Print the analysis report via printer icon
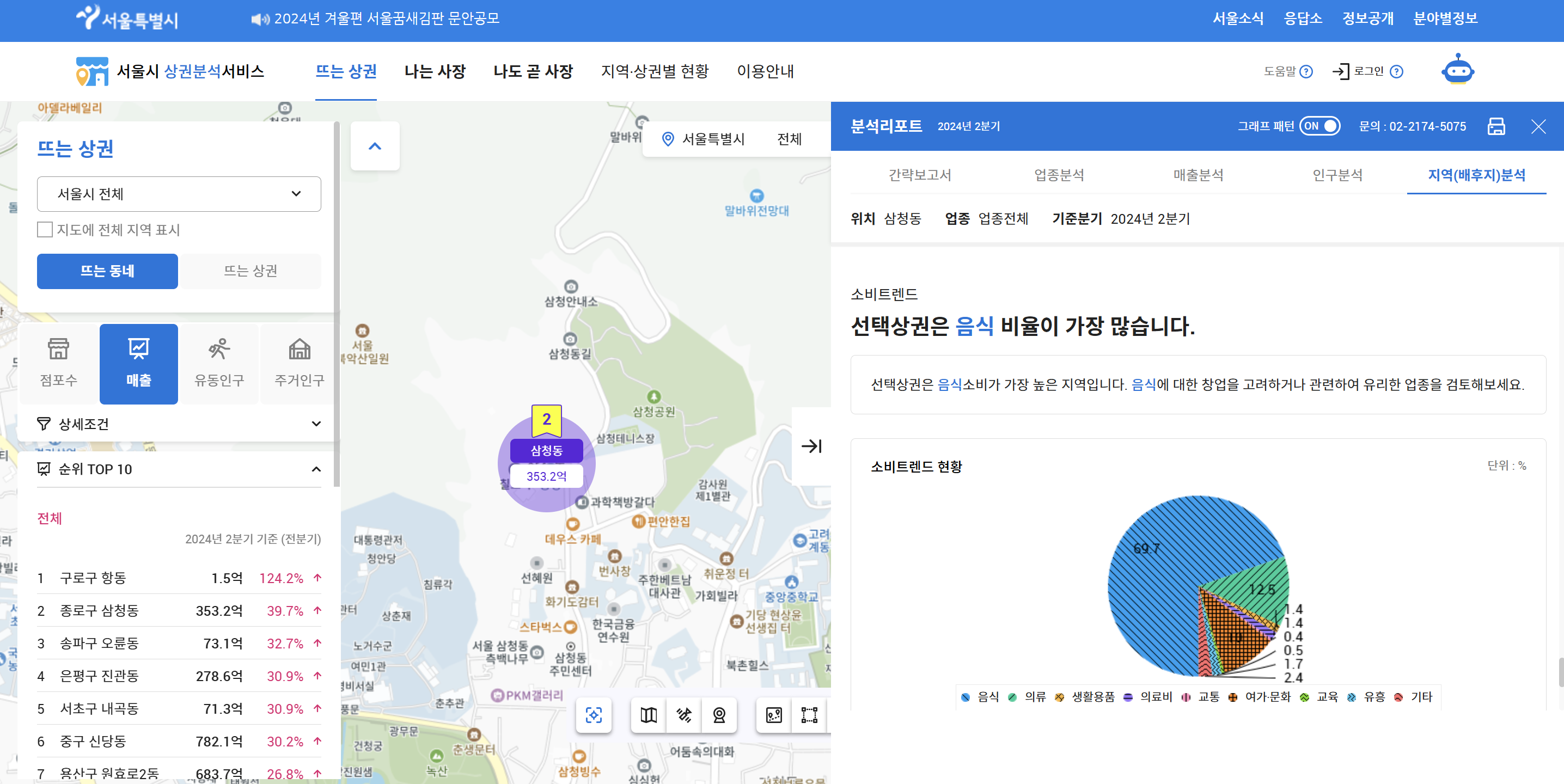The height and width of the screenshot is (784, 1564). [1496, 126]
